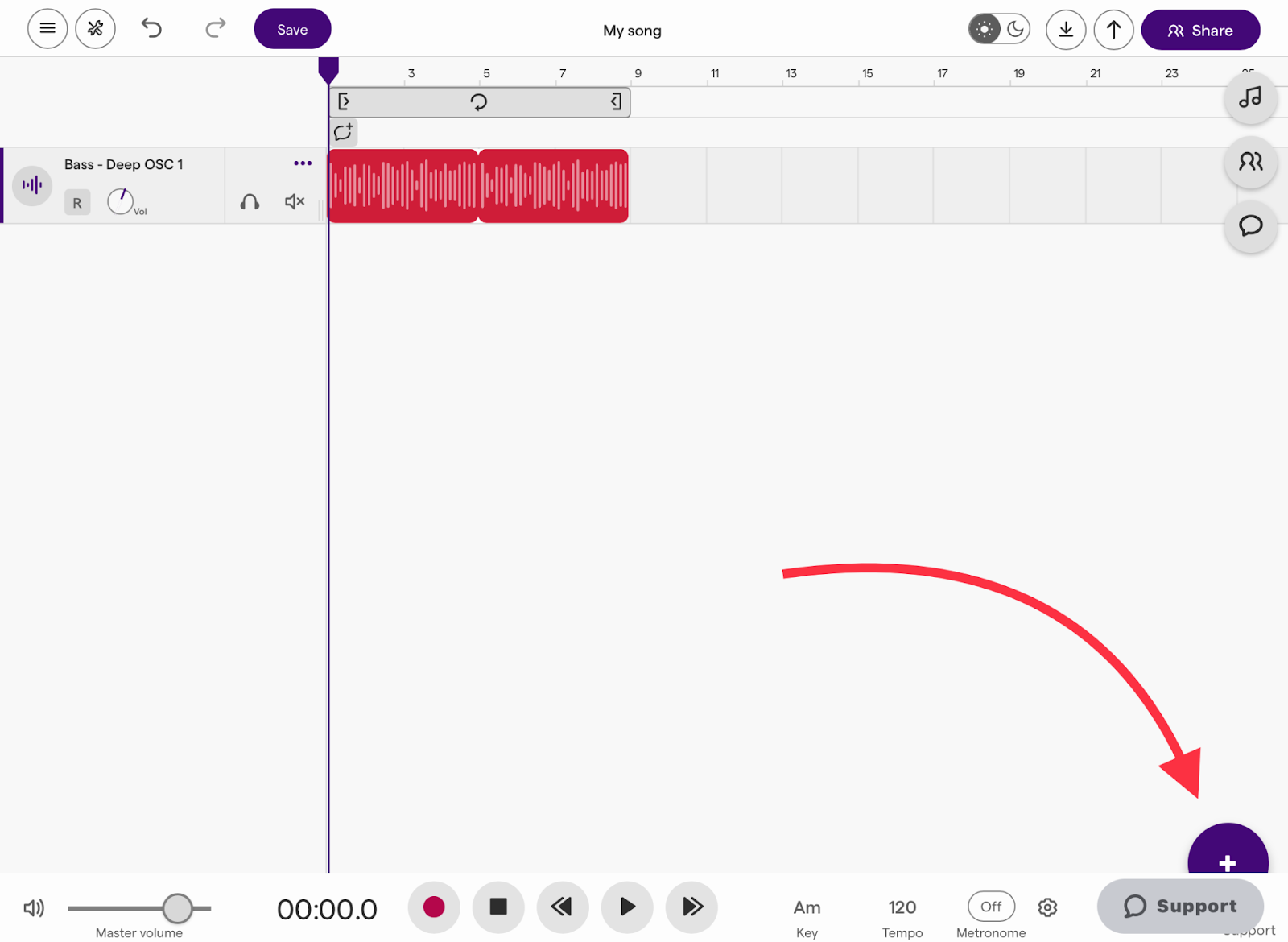The width and height of the screenshot is (1288, 942).
Task: Open the Am key selector
Action: (x=807, y=907)
